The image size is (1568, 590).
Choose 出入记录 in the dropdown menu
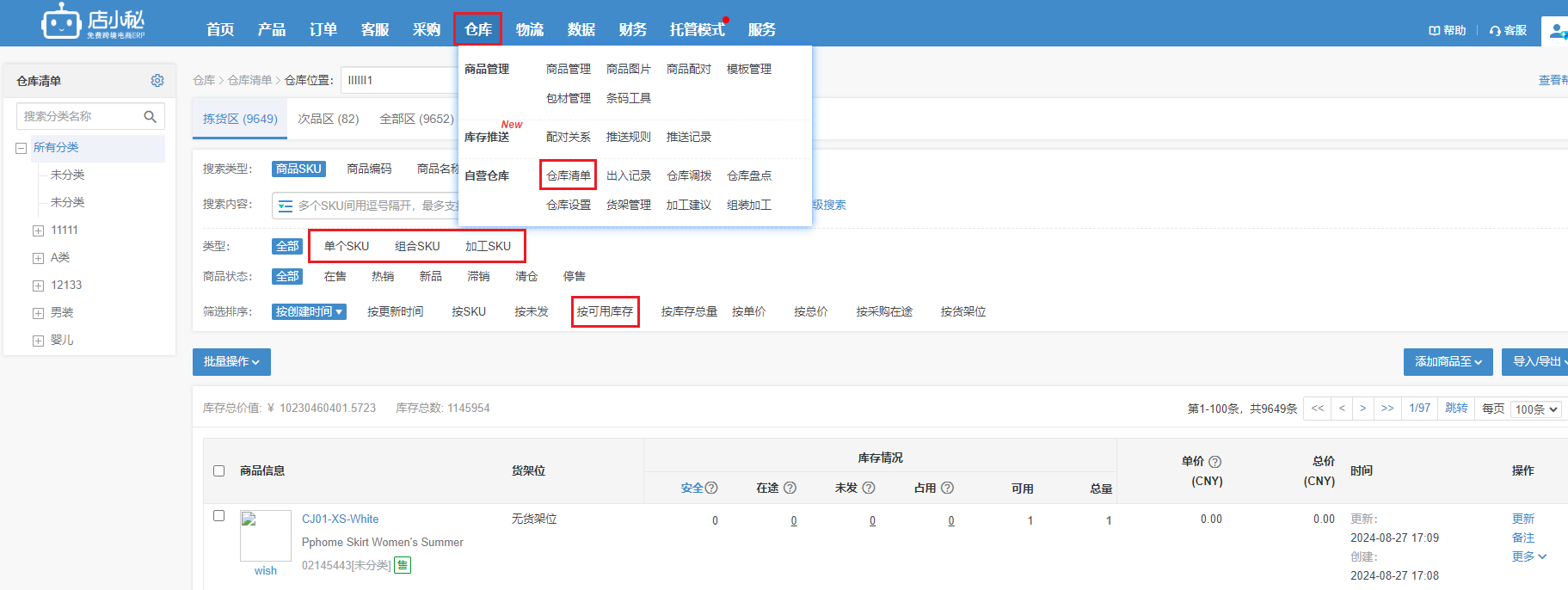pos(628,175)
